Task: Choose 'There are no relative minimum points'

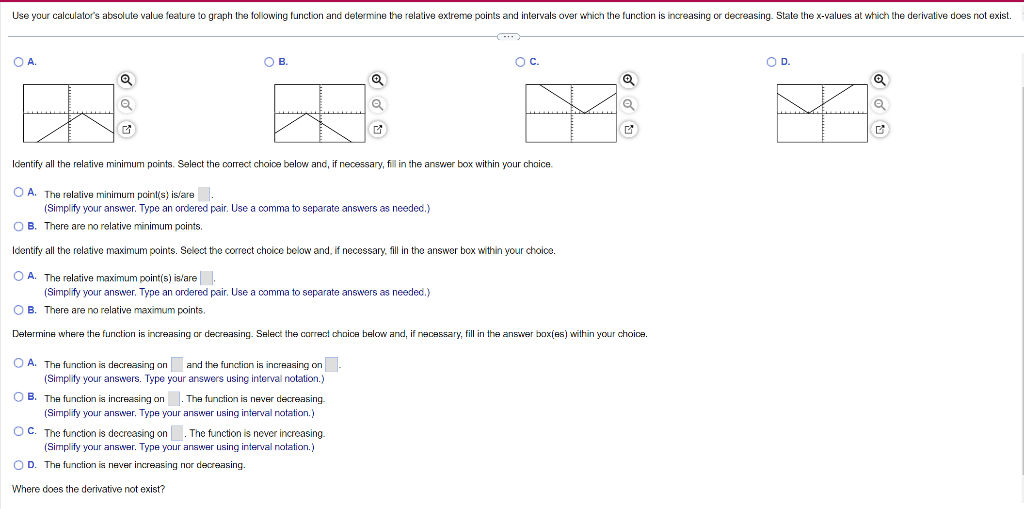Action: pyautogui.click(x=19, y=226)
